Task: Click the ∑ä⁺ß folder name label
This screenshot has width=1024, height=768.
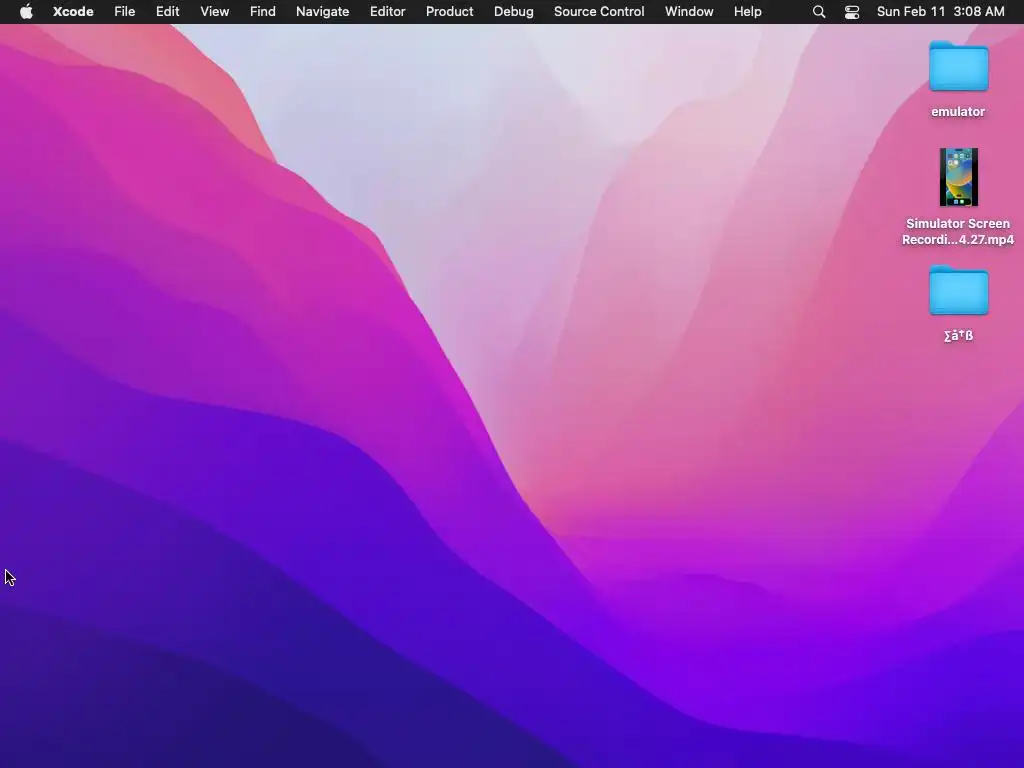Action: pyautogui.click(x=958, y=336)
